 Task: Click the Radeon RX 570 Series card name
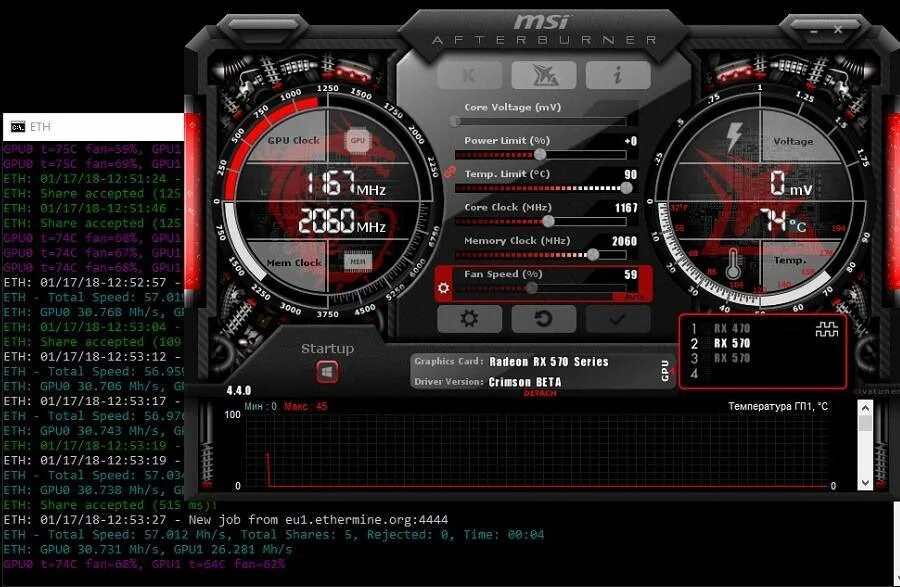coord(549,361)
